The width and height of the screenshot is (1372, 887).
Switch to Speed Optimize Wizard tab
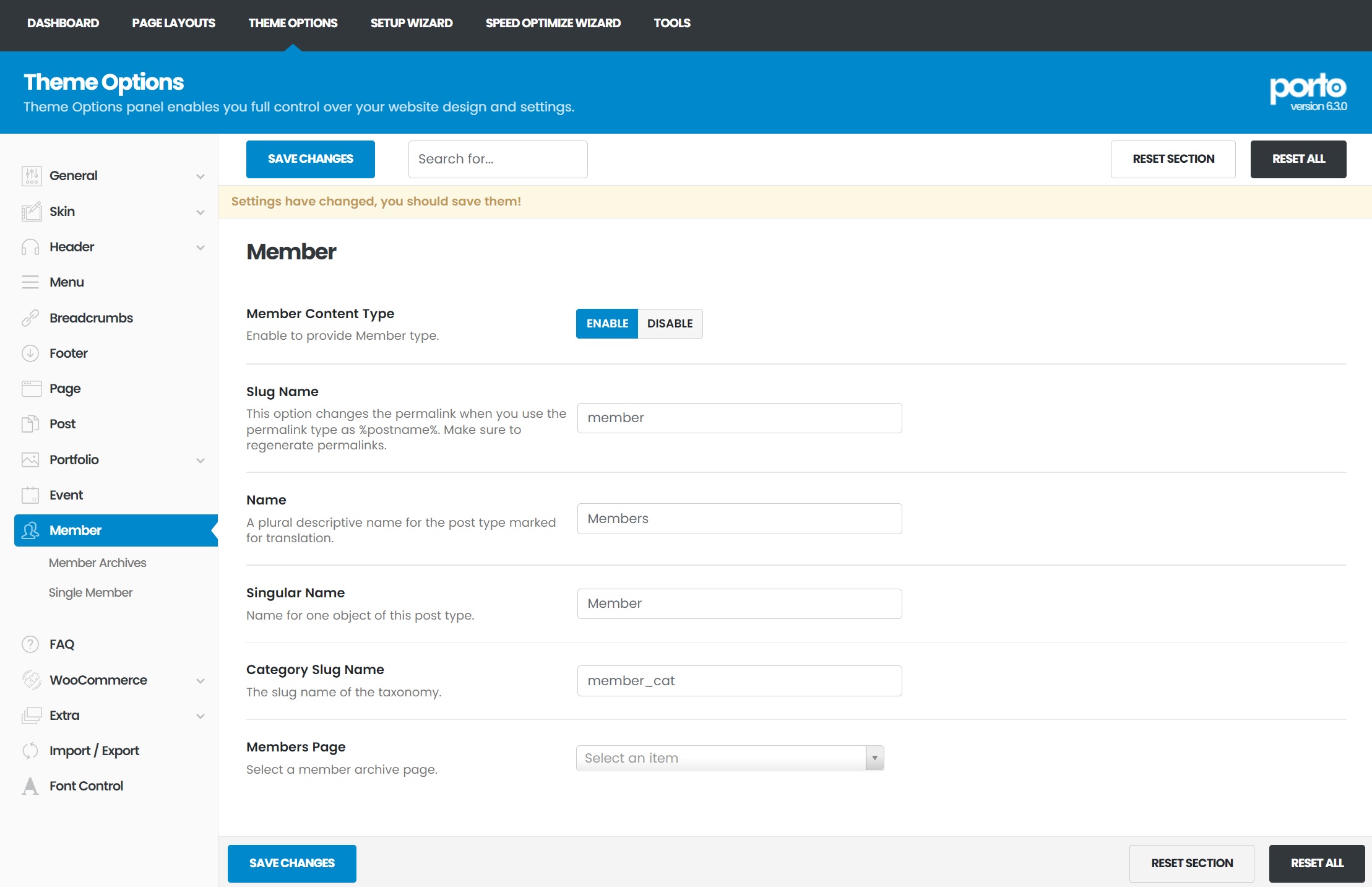point(553,23)
